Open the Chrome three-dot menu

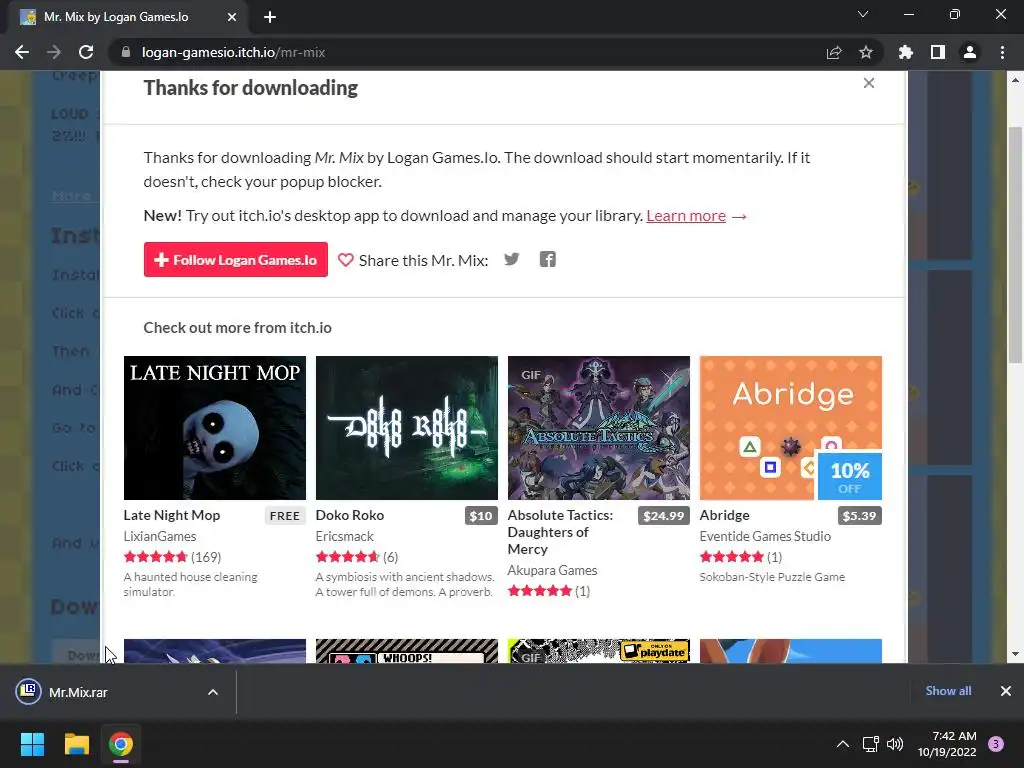click(1002, 52)
